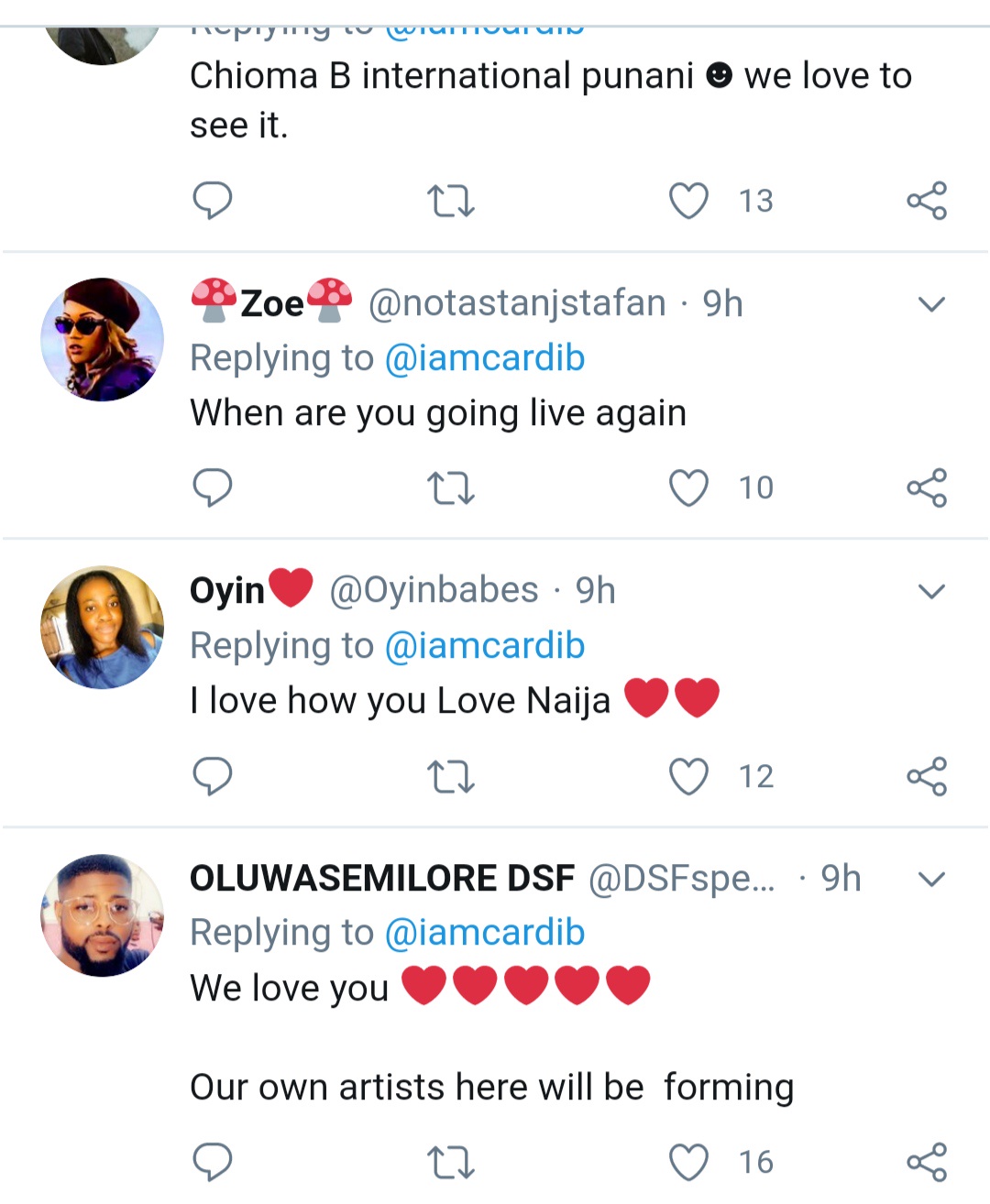Reply to OLUWASEMILORE DSF's tweet

212,1162
